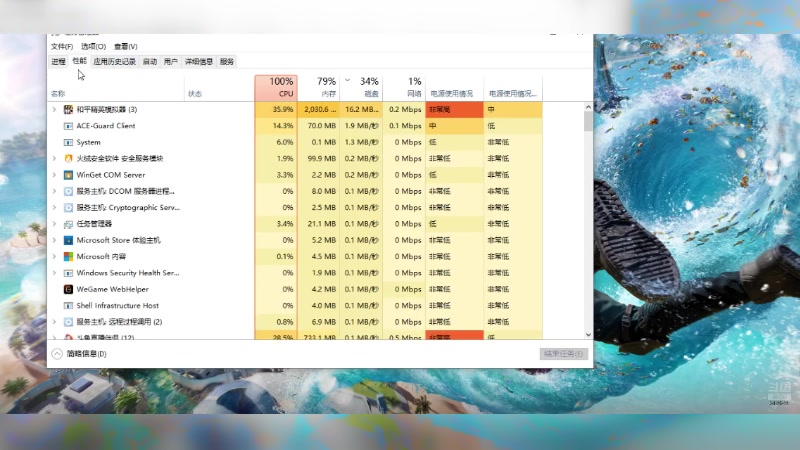Click the 16.2 MB disk cell
Image resolution: width=800 pixels, height=450 pixels.
361,110
